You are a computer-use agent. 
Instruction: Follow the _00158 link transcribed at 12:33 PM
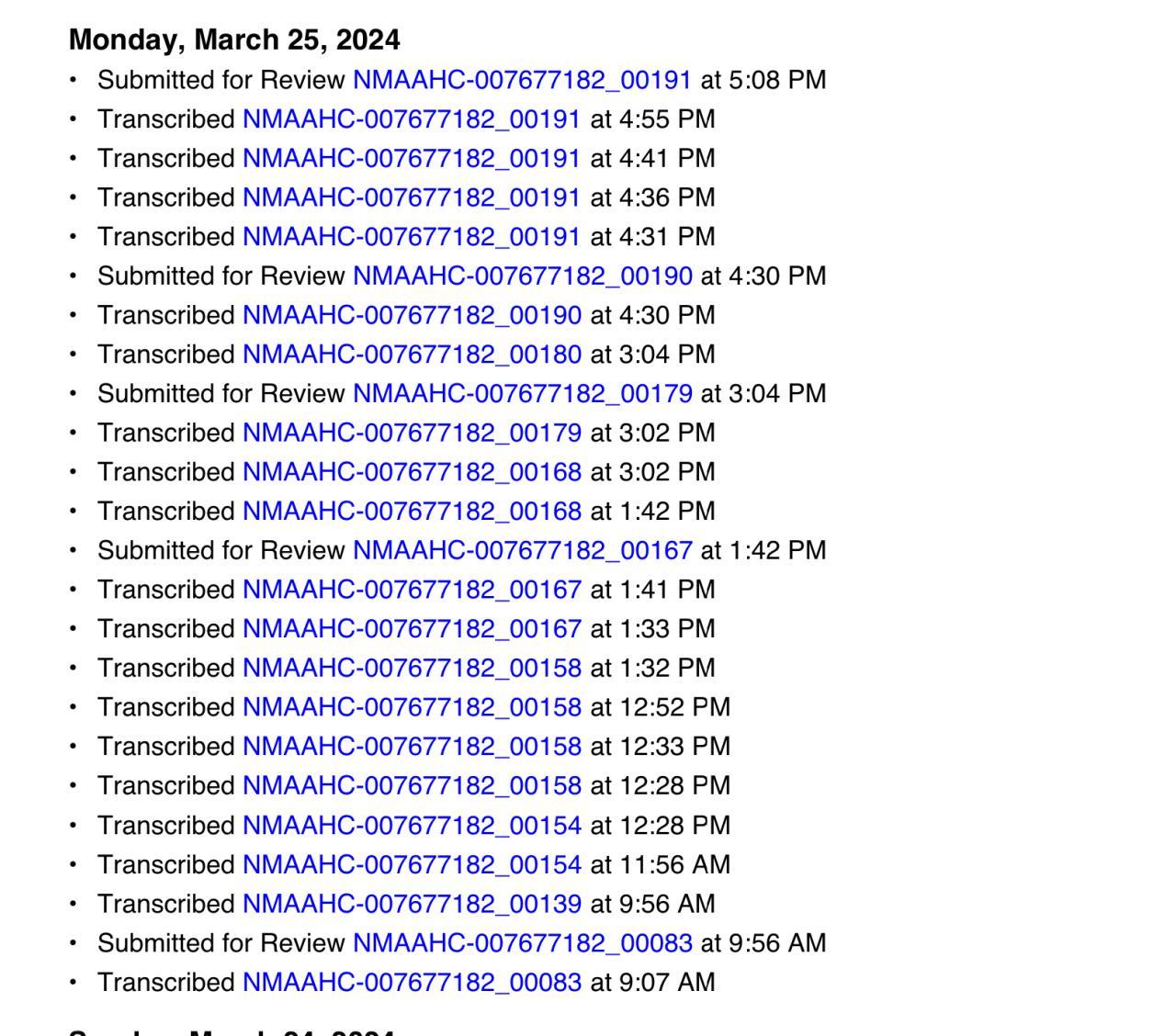412,747
